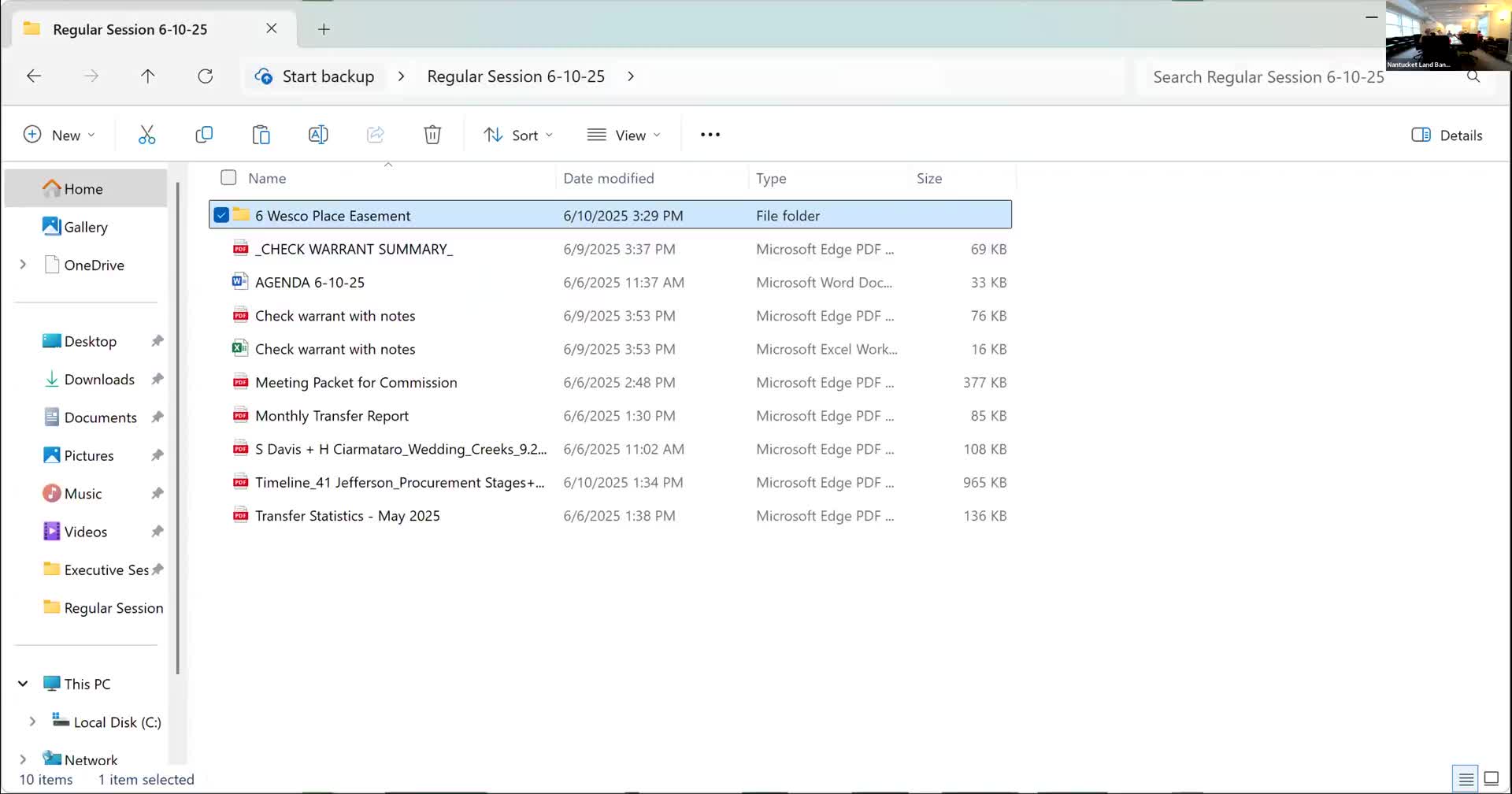
Task: Click the Rename icon in toolbar
Action: 318,135
